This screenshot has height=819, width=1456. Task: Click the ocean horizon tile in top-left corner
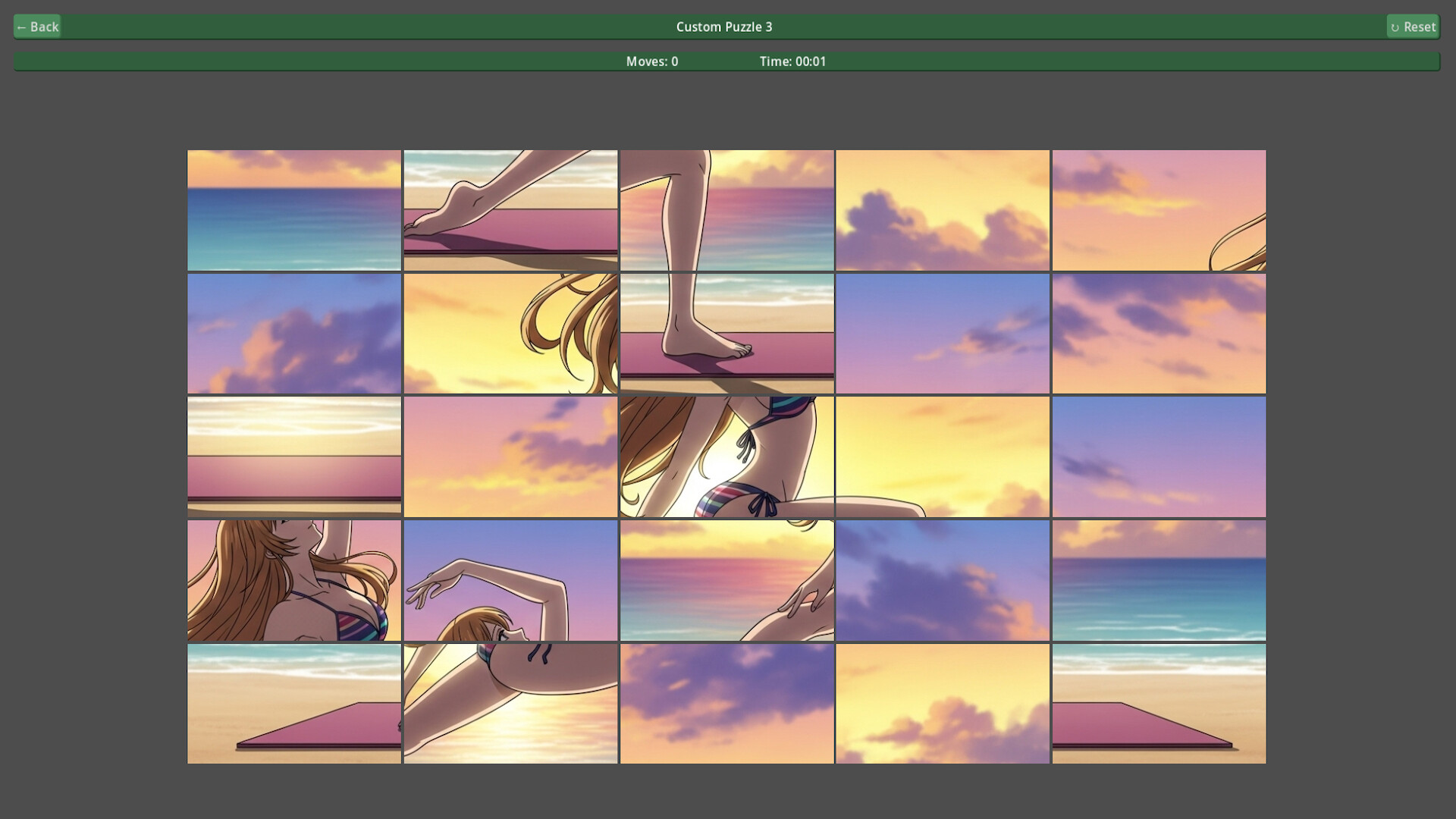pos(295,210)
